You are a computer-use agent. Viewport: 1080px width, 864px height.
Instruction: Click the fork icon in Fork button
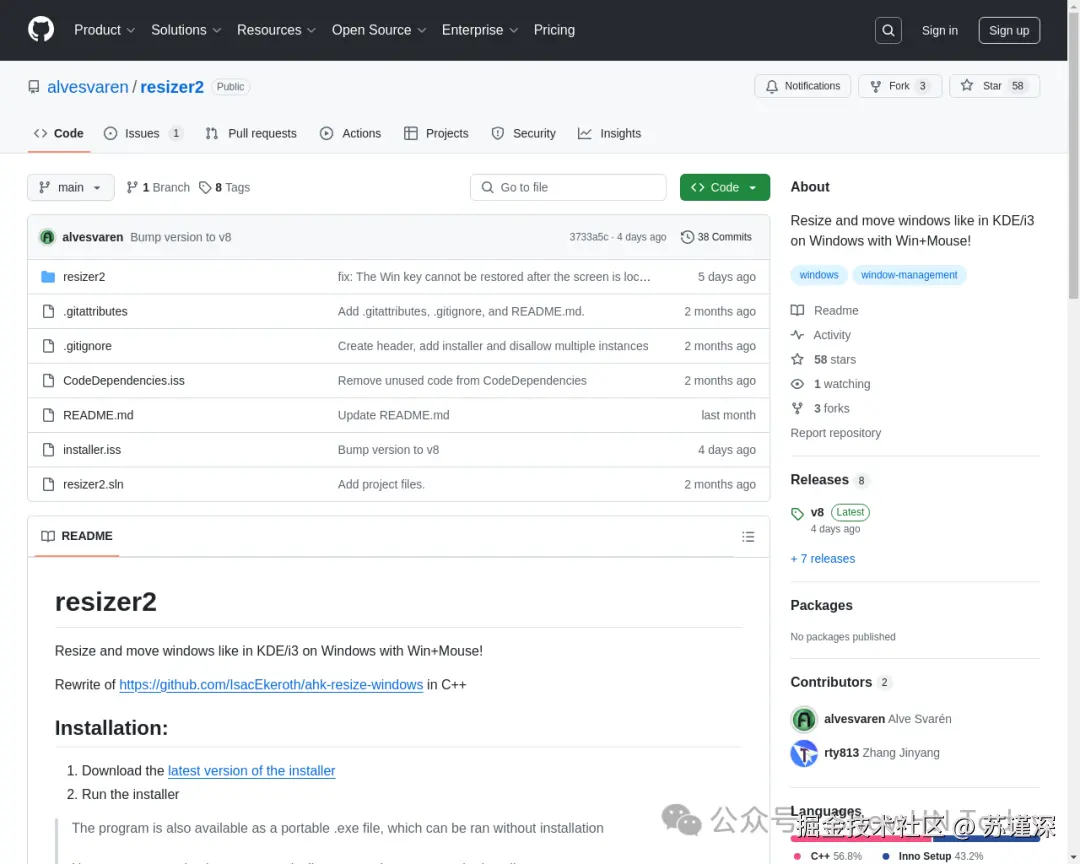875,86
